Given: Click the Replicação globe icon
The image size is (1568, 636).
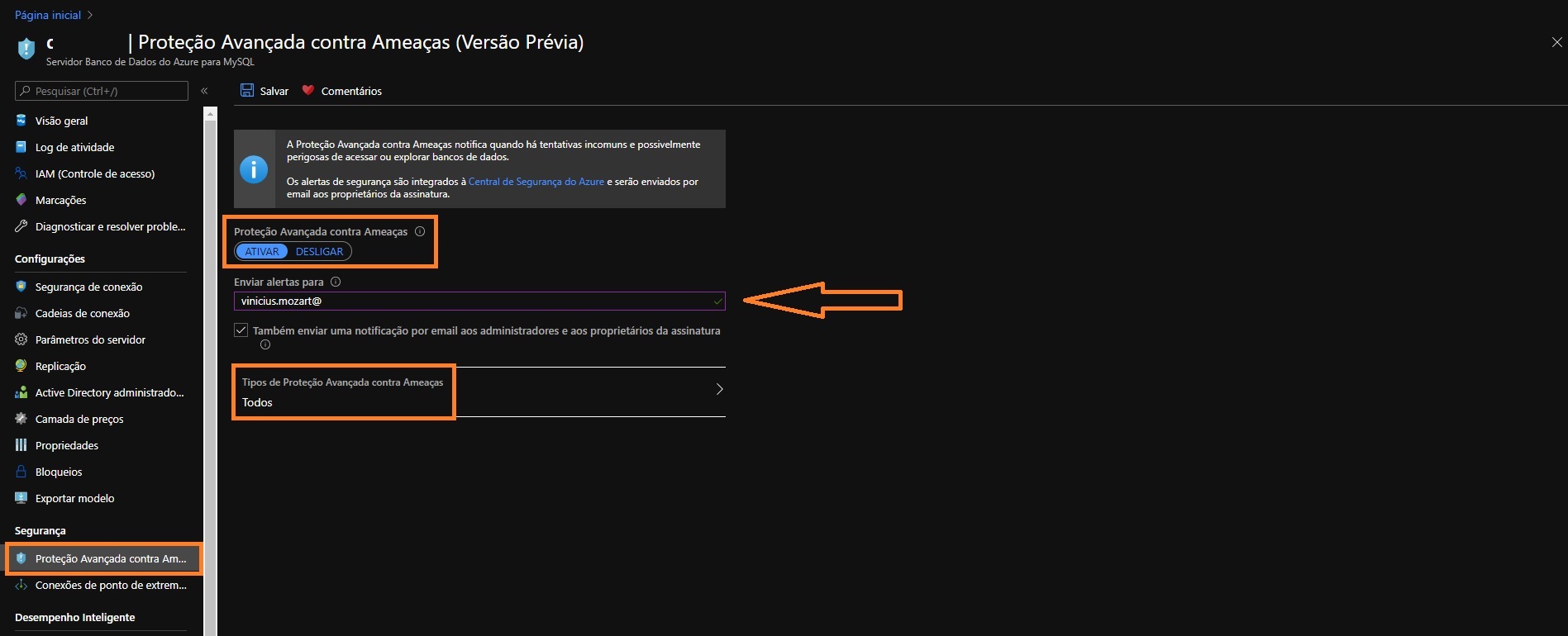Looking at the screenshot, I should [x=21, y=365].
